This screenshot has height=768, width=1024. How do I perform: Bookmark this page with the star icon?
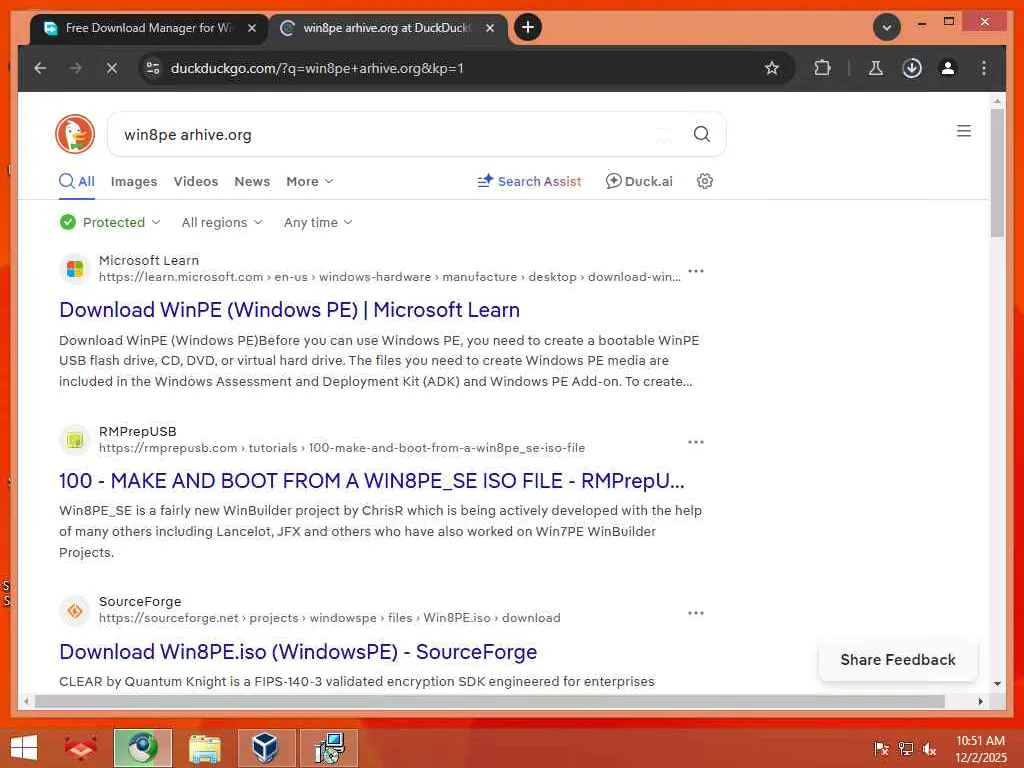click(772, 68)
